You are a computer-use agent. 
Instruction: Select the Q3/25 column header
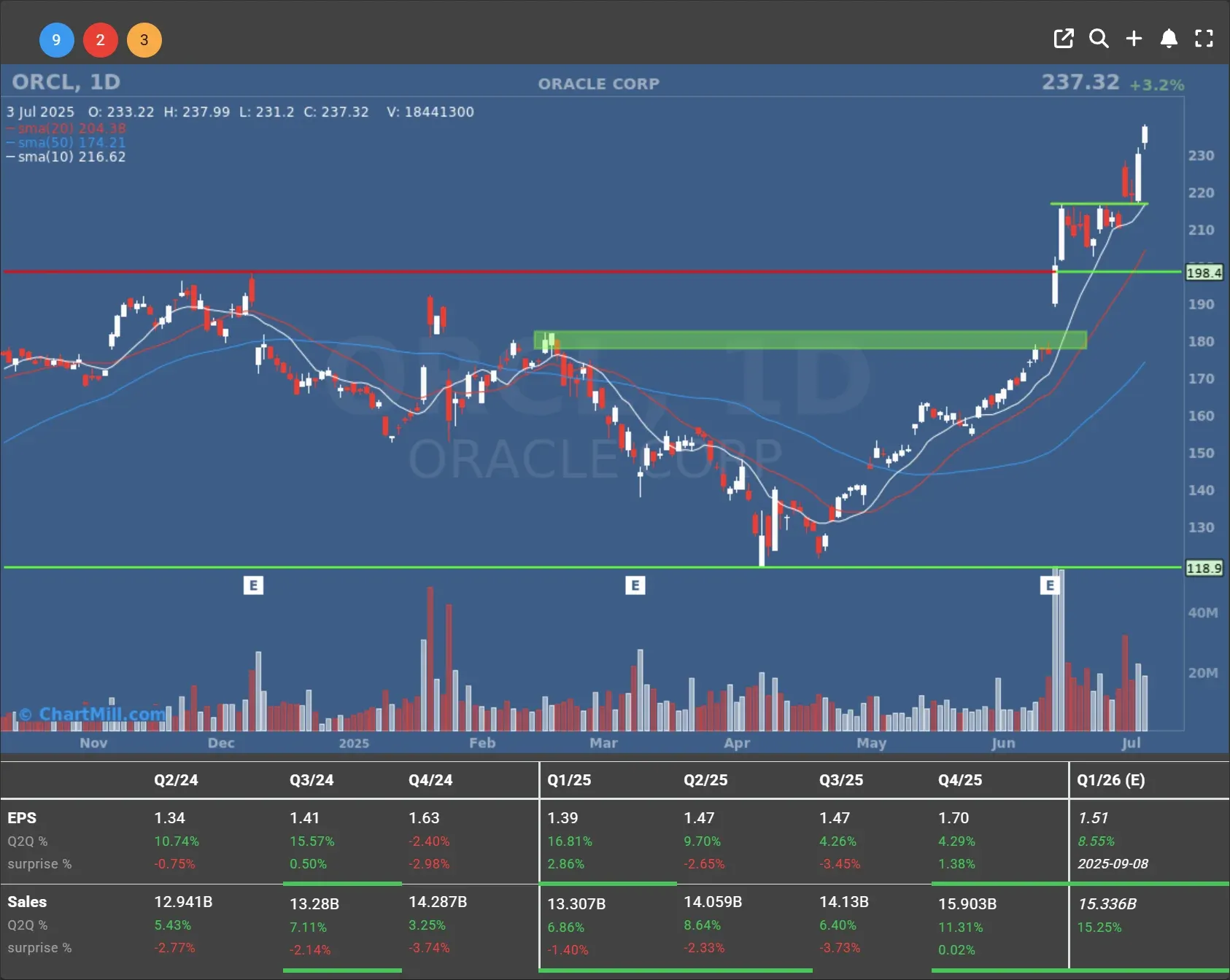841,780
